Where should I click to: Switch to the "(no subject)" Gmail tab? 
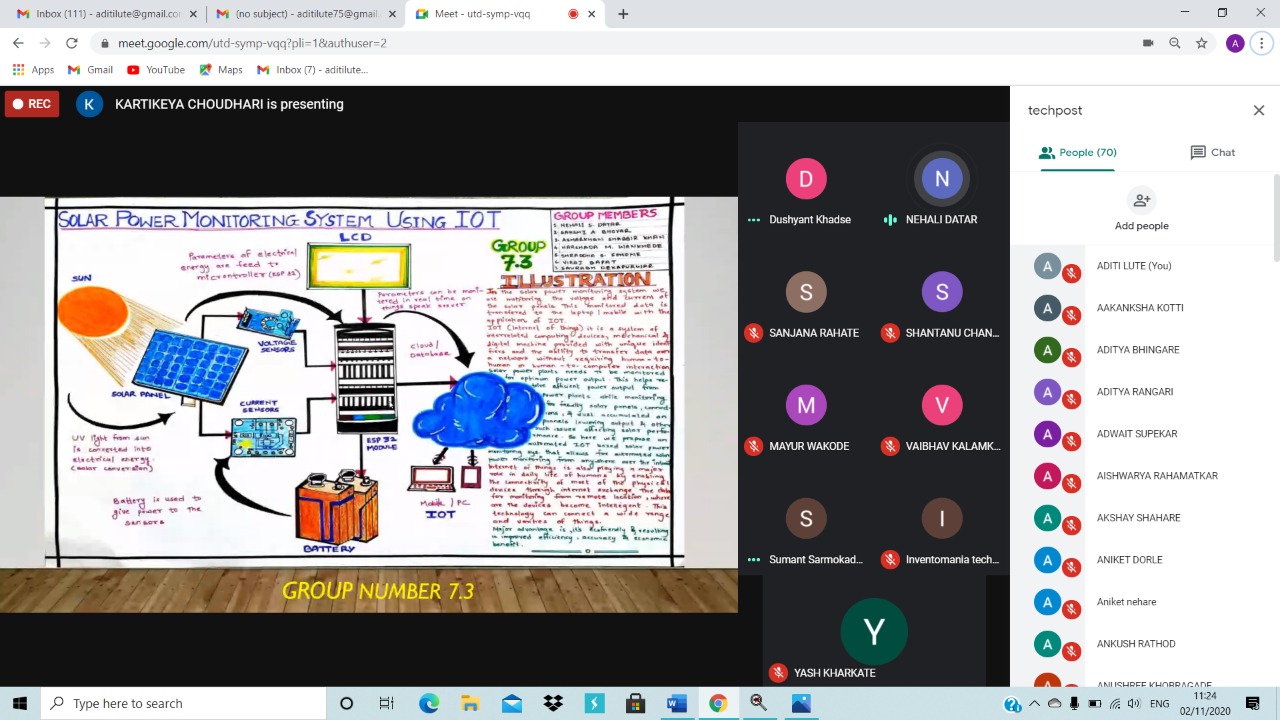pos(306,14)
